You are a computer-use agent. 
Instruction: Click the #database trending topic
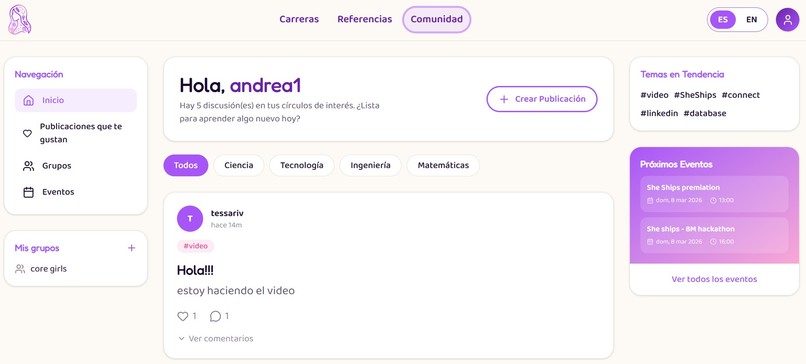point(705,114)
